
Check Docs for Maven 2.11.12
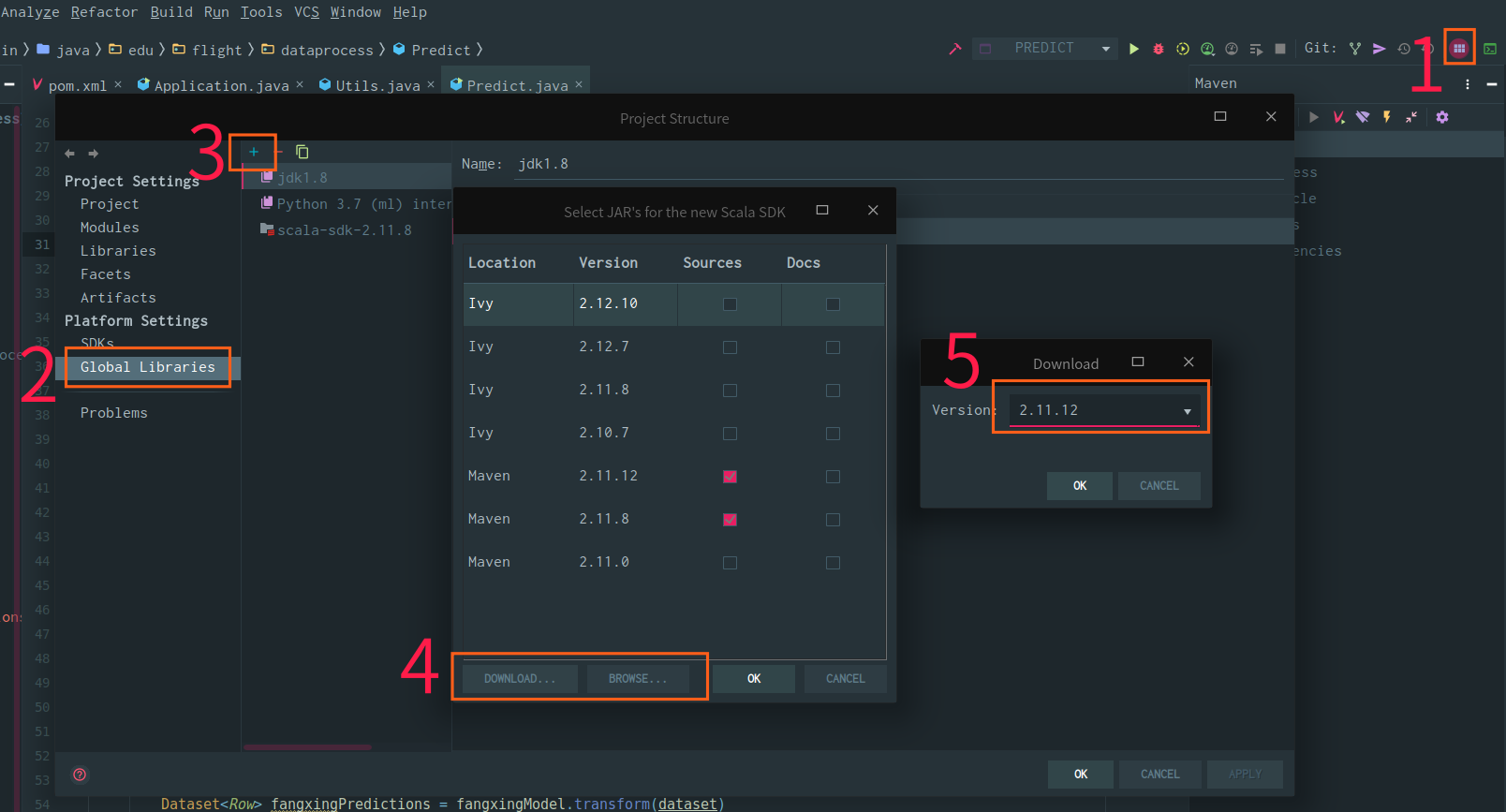(x=833, y=477)
